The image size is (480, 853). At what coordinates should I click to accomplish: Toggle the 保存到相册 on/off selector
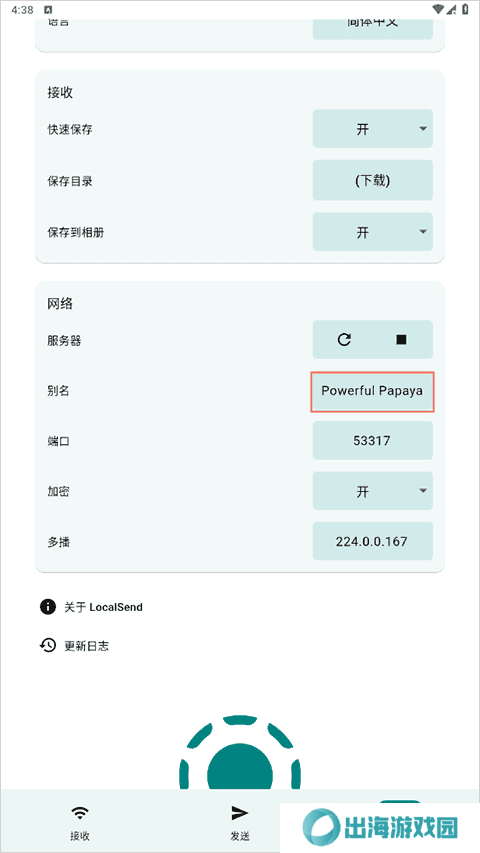click(x=373, y=232)
